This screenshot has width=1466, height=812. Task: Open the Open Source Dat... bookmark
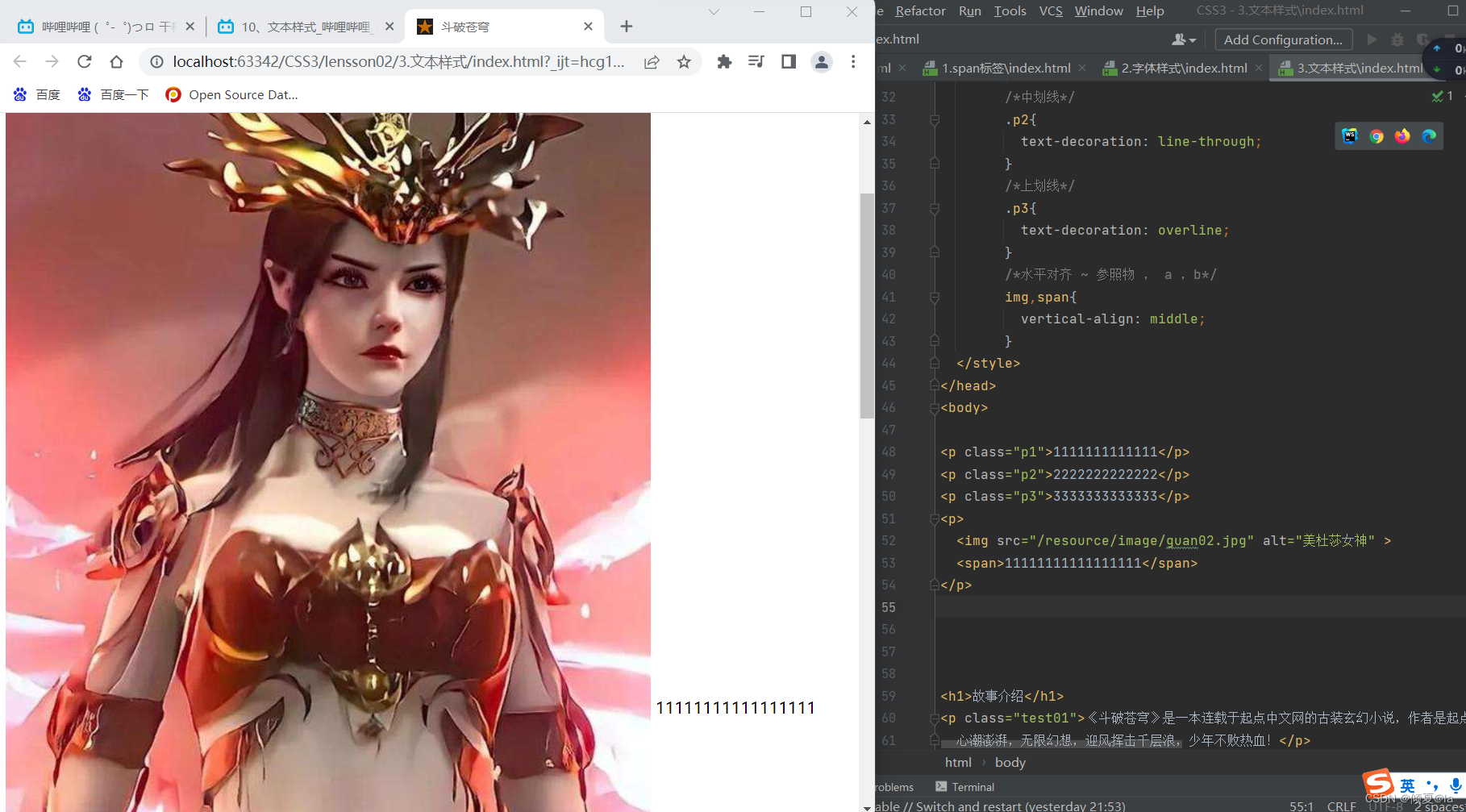point(231,94)
